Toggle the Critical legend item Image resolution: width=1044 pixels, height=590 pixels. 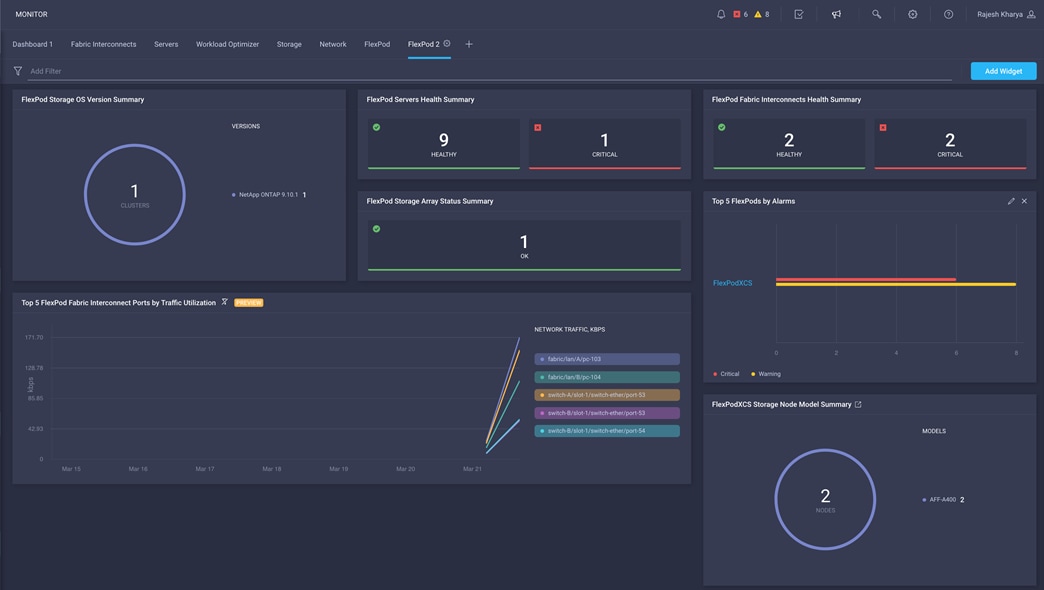pos(726,374)
